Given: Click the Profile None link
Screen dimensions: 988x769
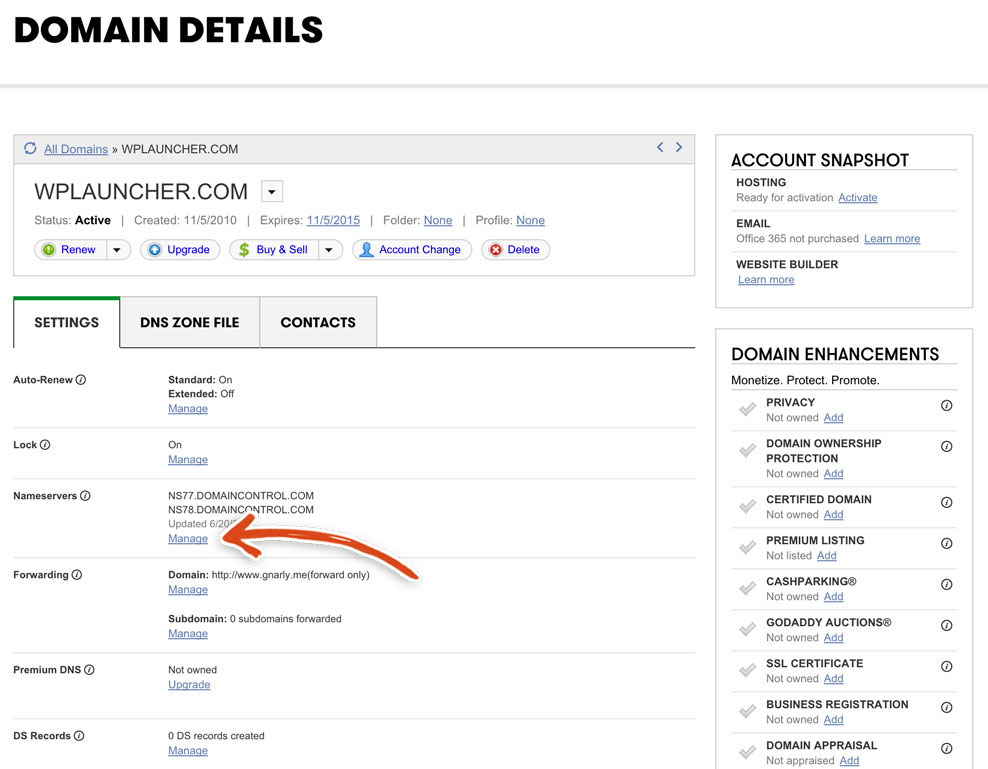Looking at the screenshot, I should point(531,220).
